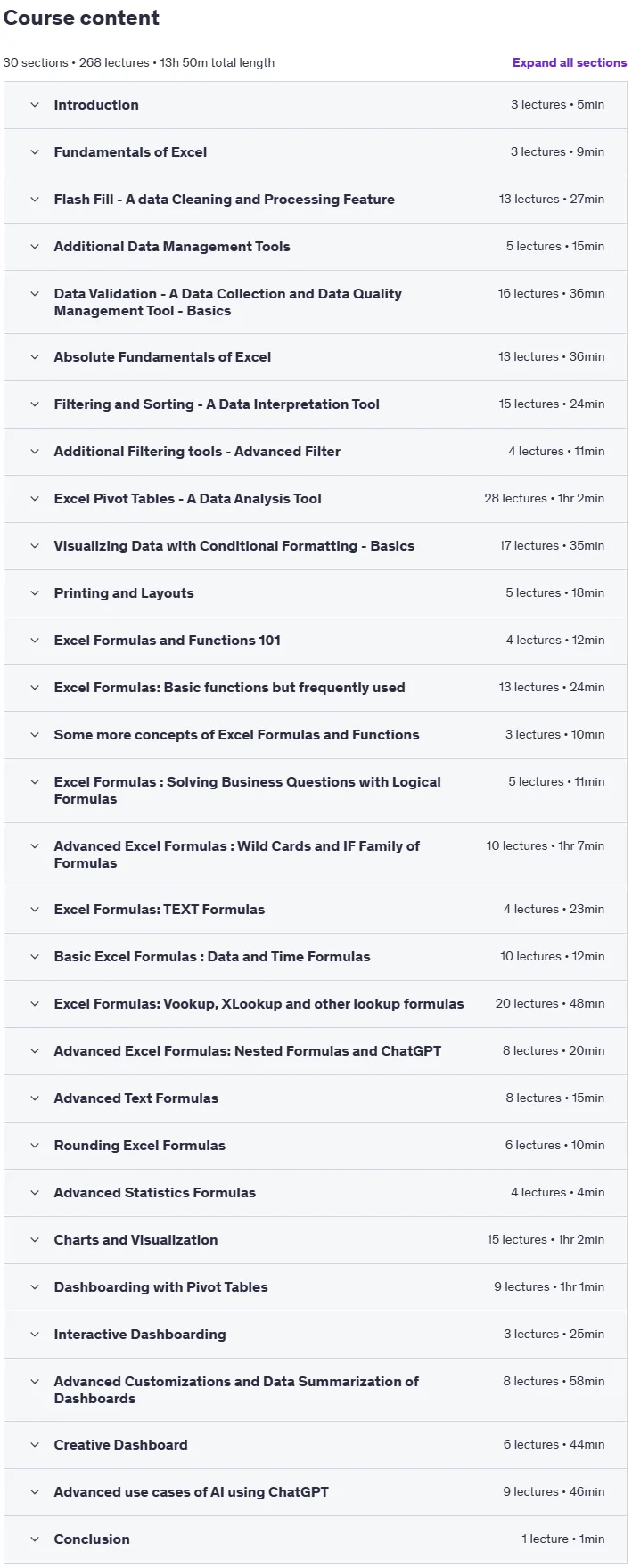Expand the Introduction section chevron
This screenshot has width=632, height=1568.
click(35, 105)
